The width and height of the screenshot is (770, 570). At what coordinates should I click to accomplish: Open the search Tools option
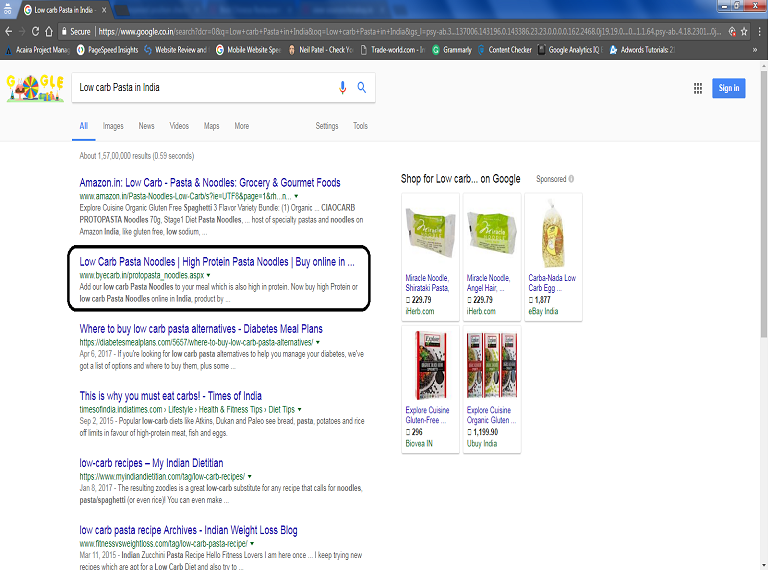pos(360,126)
